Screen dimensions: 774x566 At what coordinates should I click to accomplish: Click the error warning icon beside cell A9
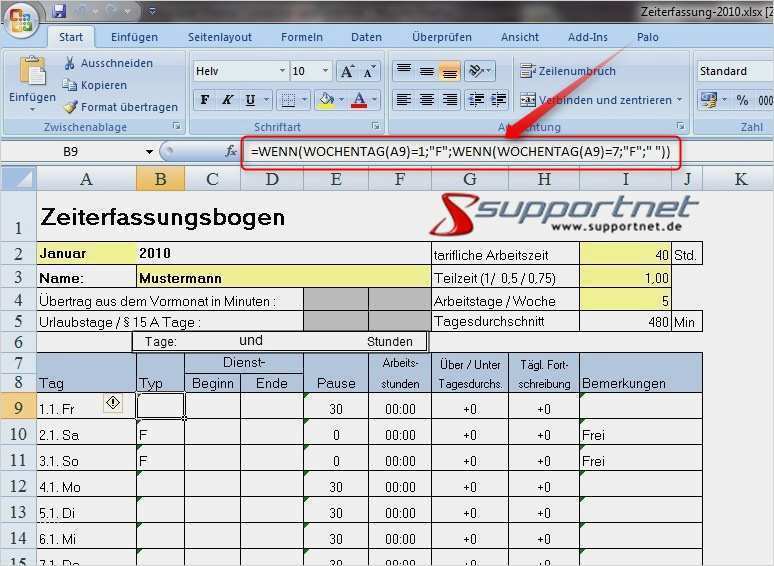coord(113,403)
